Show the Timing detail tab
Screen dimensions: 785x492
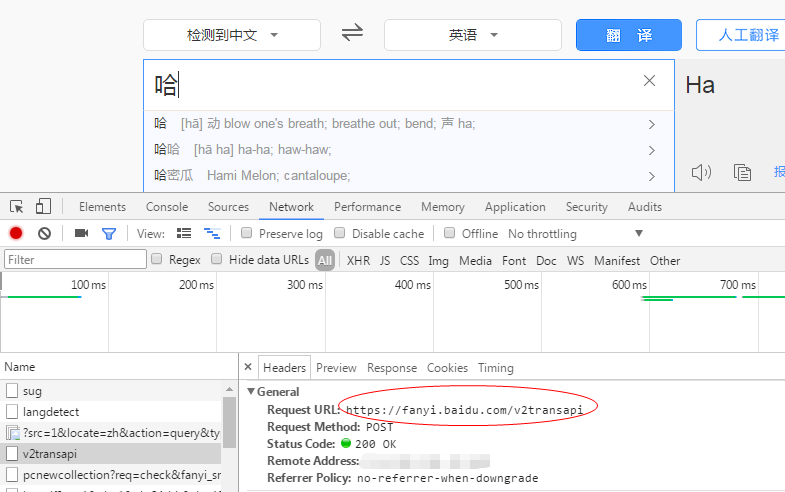pos(496,368)
